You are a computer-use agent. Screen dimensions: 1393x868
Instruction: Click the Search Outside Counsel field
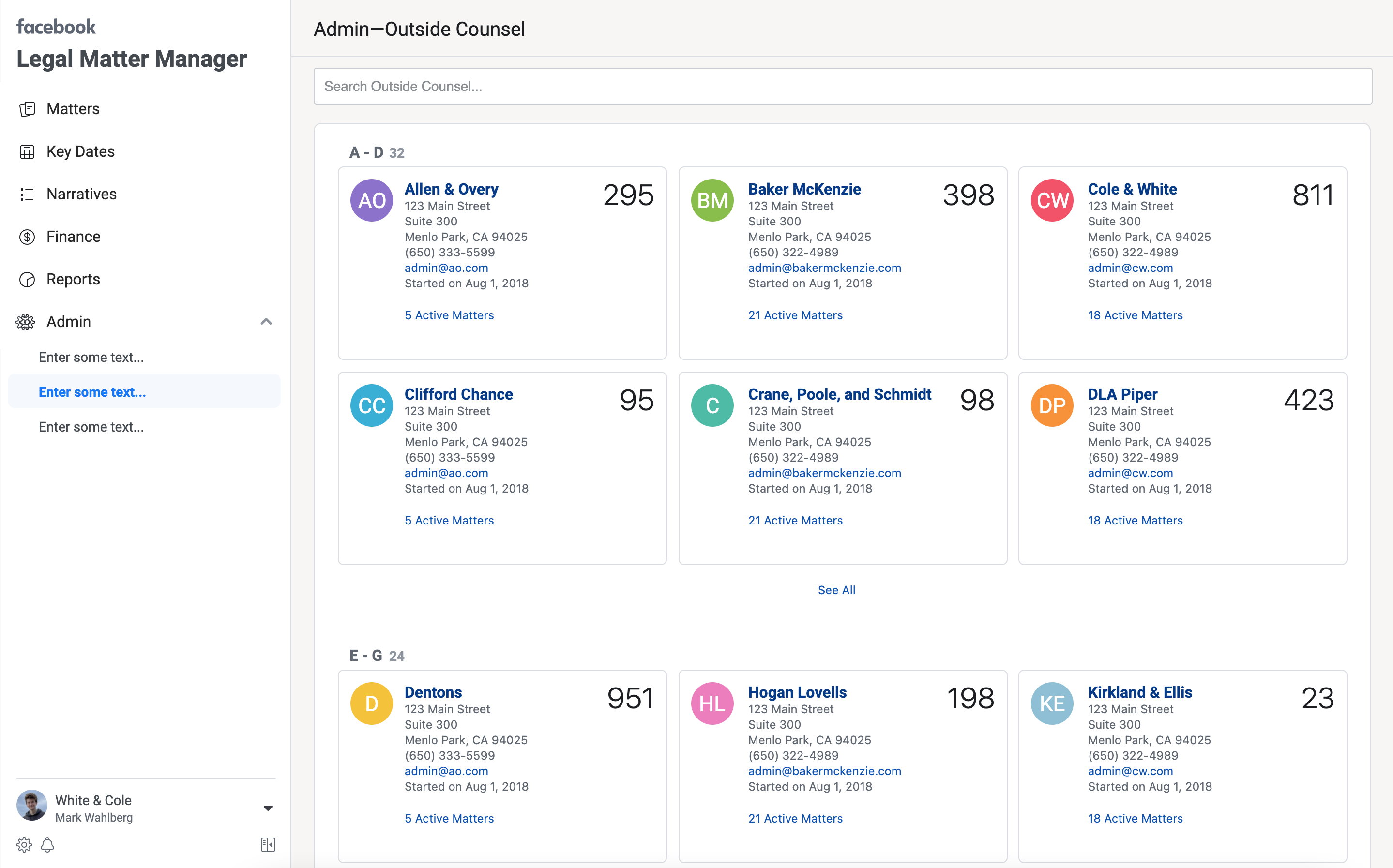coord(842,86)
